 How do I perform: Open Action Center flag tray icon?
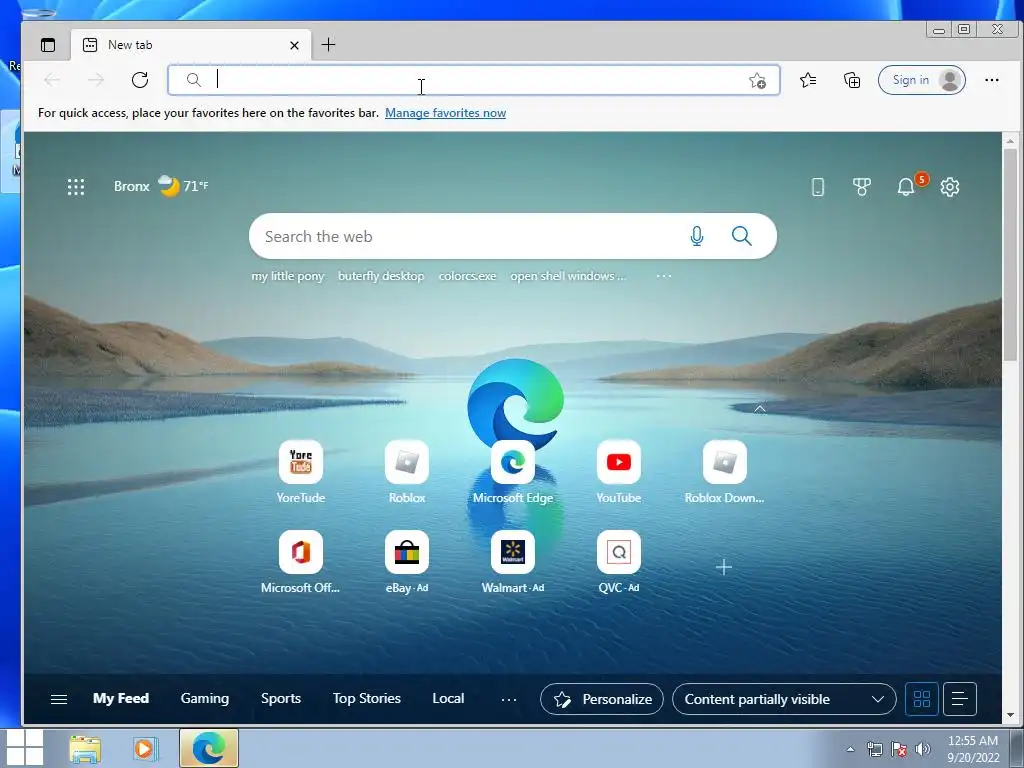pyautogui.click(x=899, y=749)
